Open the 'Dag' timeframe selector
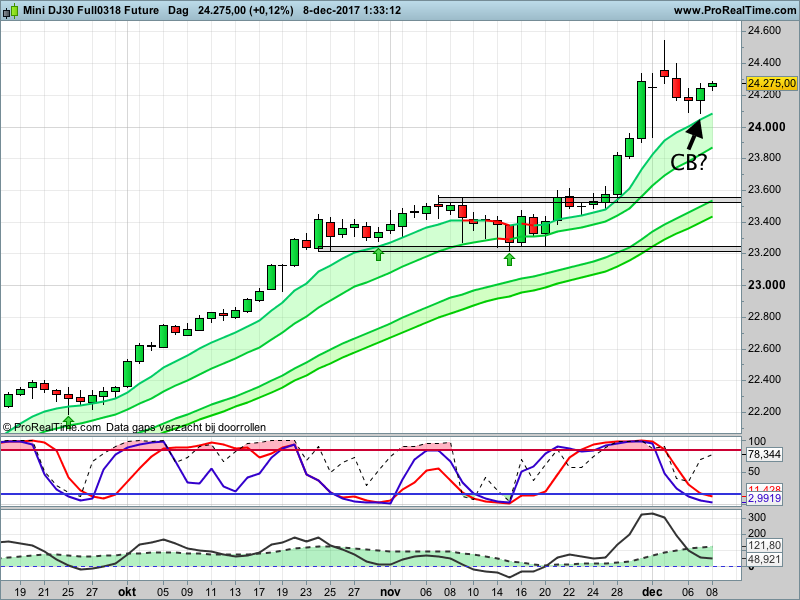This screenshot has width=800, height=600. [x=178, y=10]
